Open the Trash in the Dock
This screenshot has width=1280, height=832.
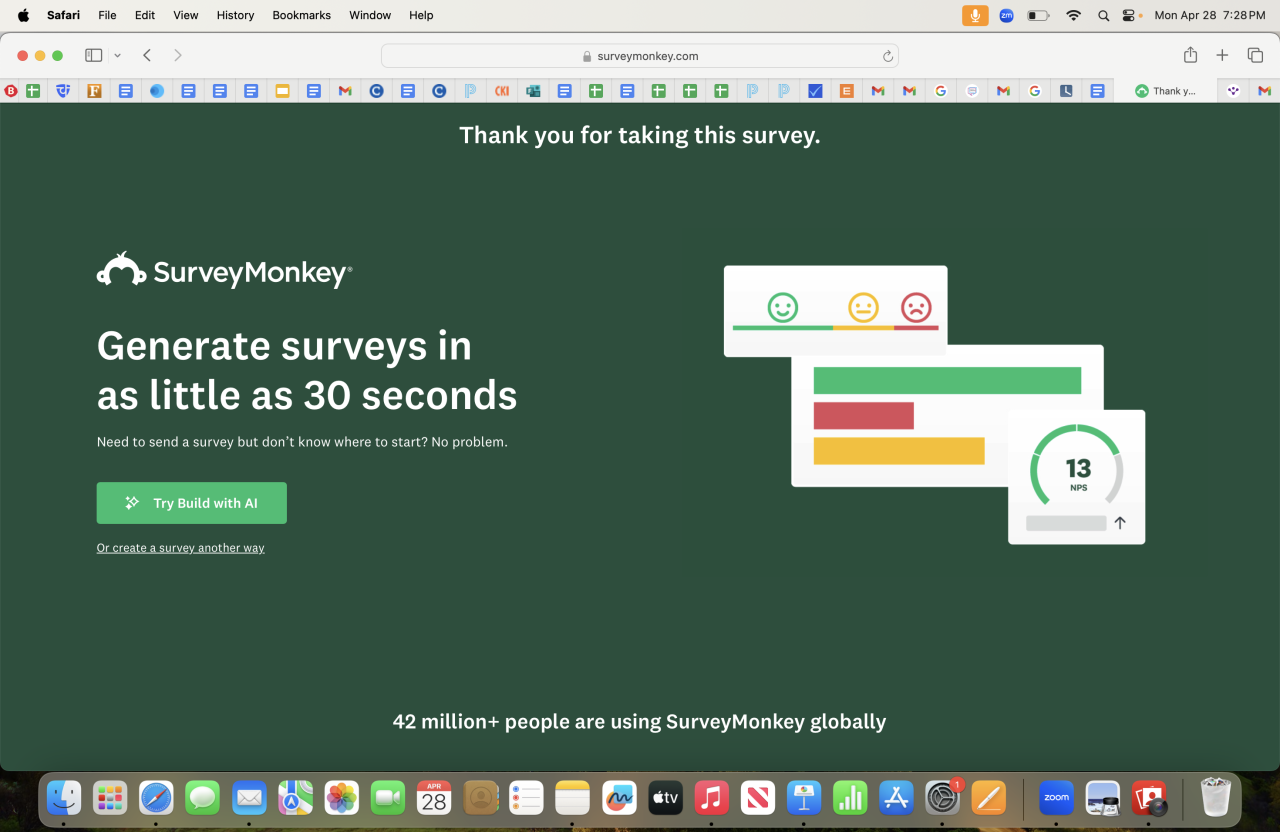(1215, 798)
